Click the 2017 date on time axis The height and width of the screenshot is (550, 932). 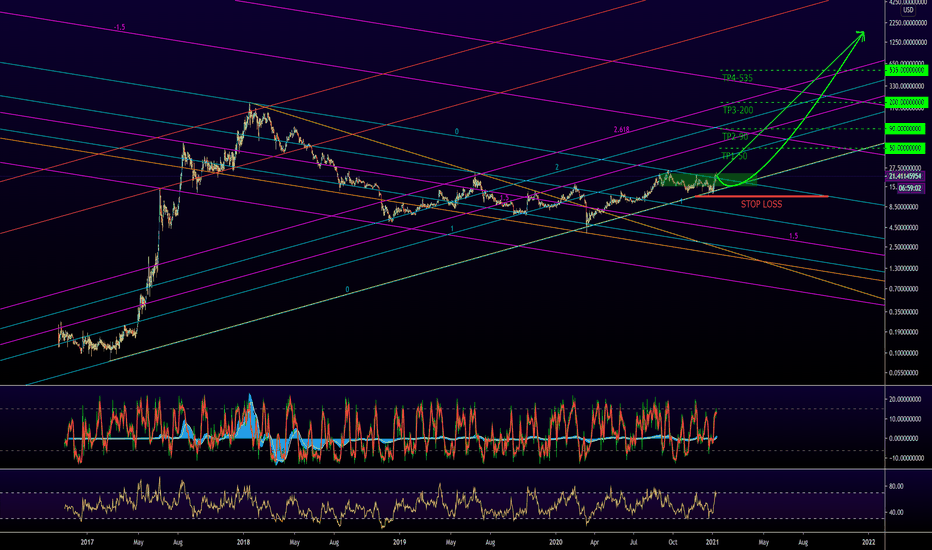point(87,542)
